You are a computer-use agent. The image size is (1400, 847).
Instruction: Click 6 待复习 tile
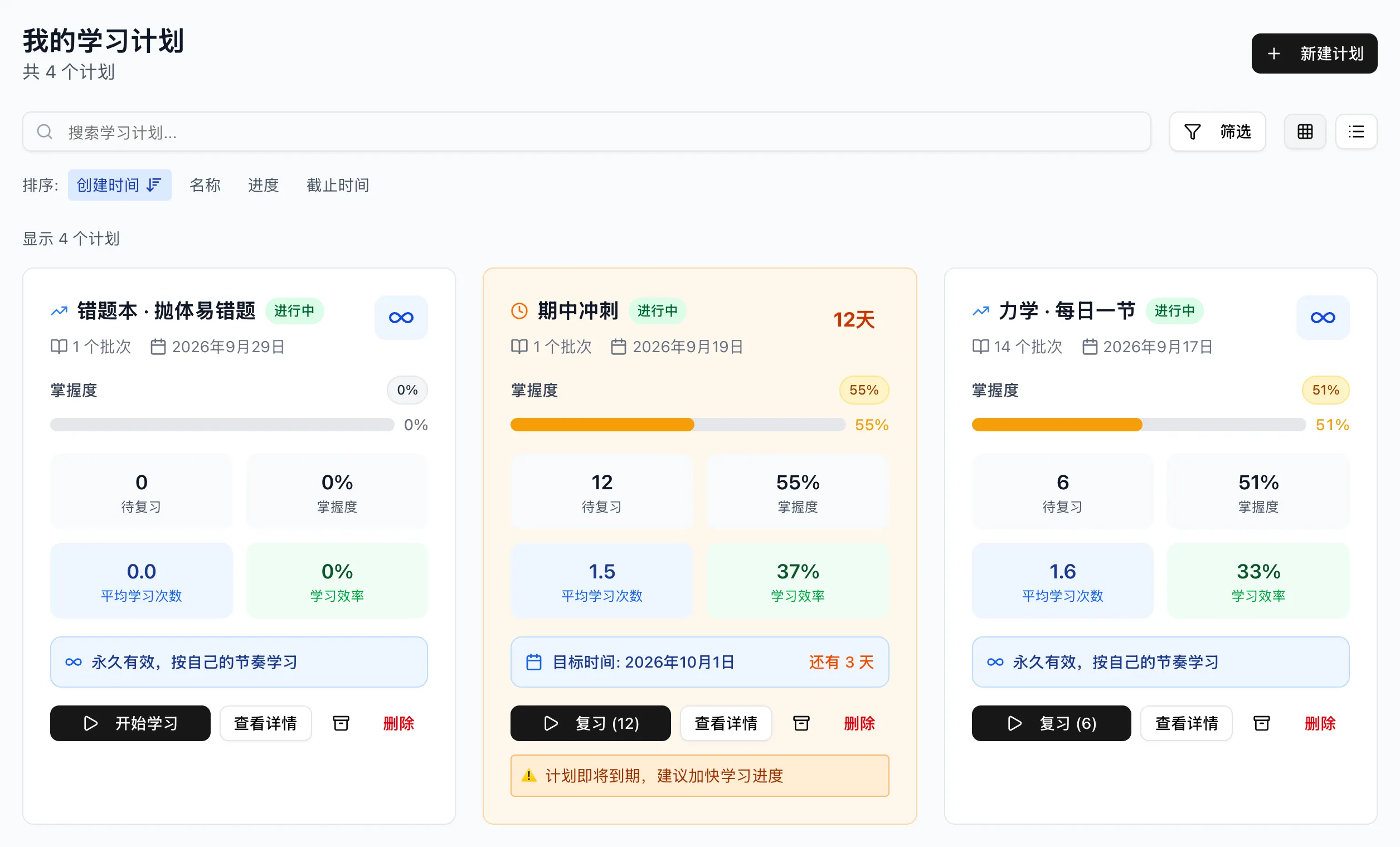[1062, 491]
